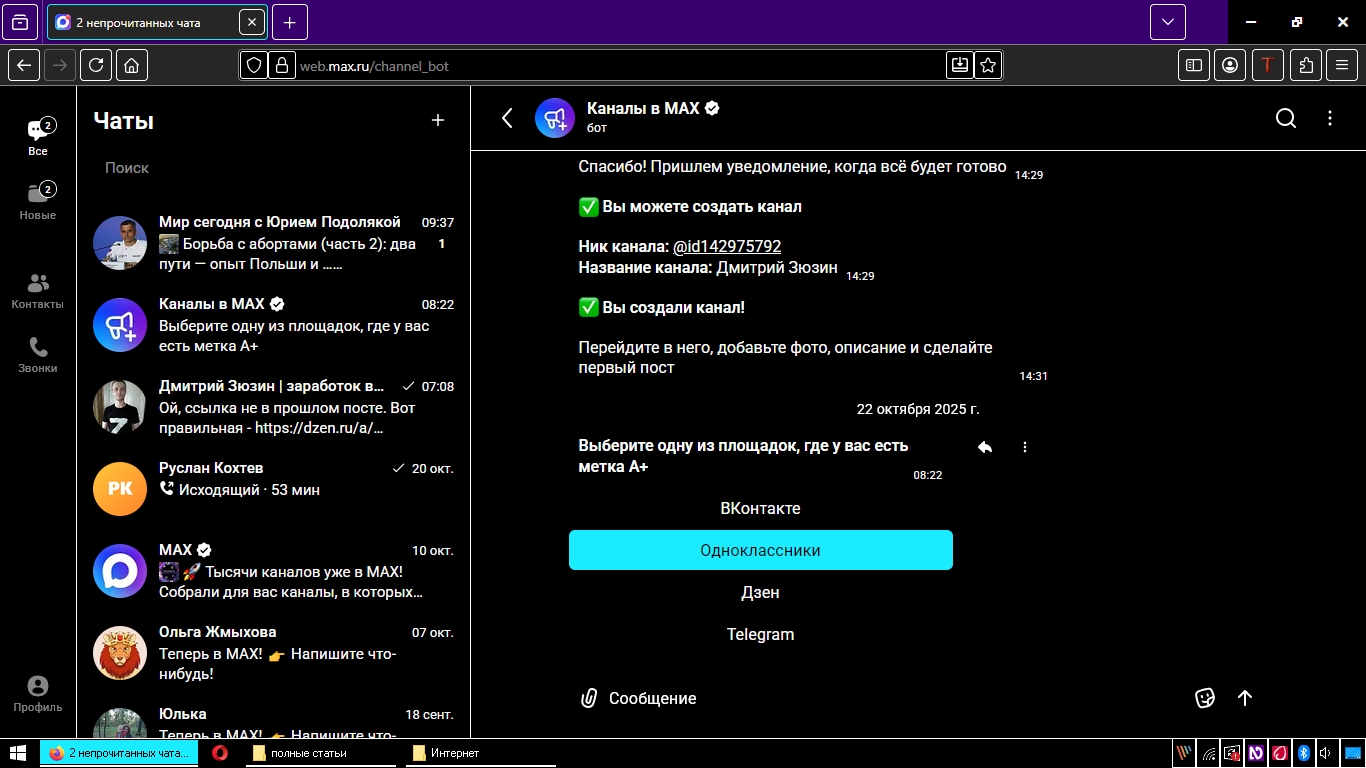Open the Calls section in the sidebar

coord(38,355)
